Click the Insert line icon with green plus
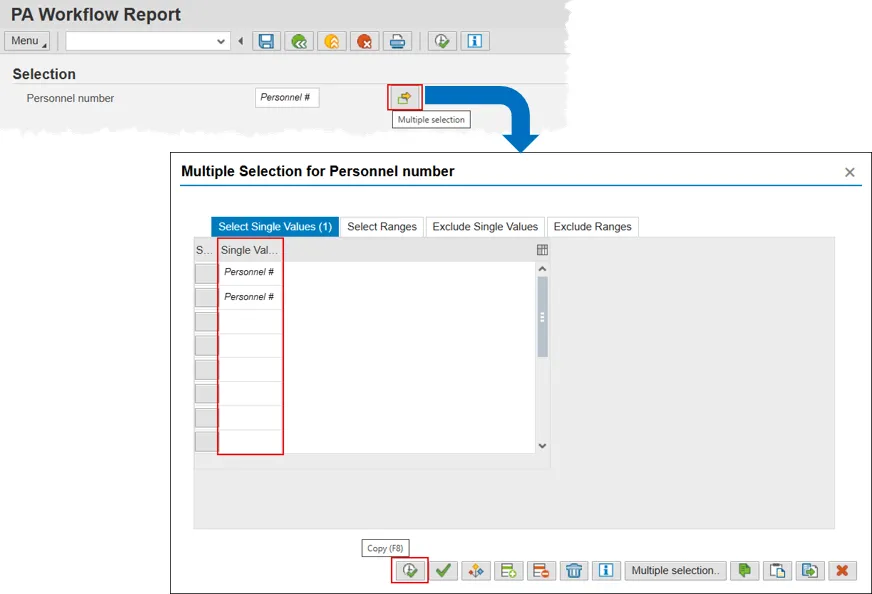 (509, 570)
